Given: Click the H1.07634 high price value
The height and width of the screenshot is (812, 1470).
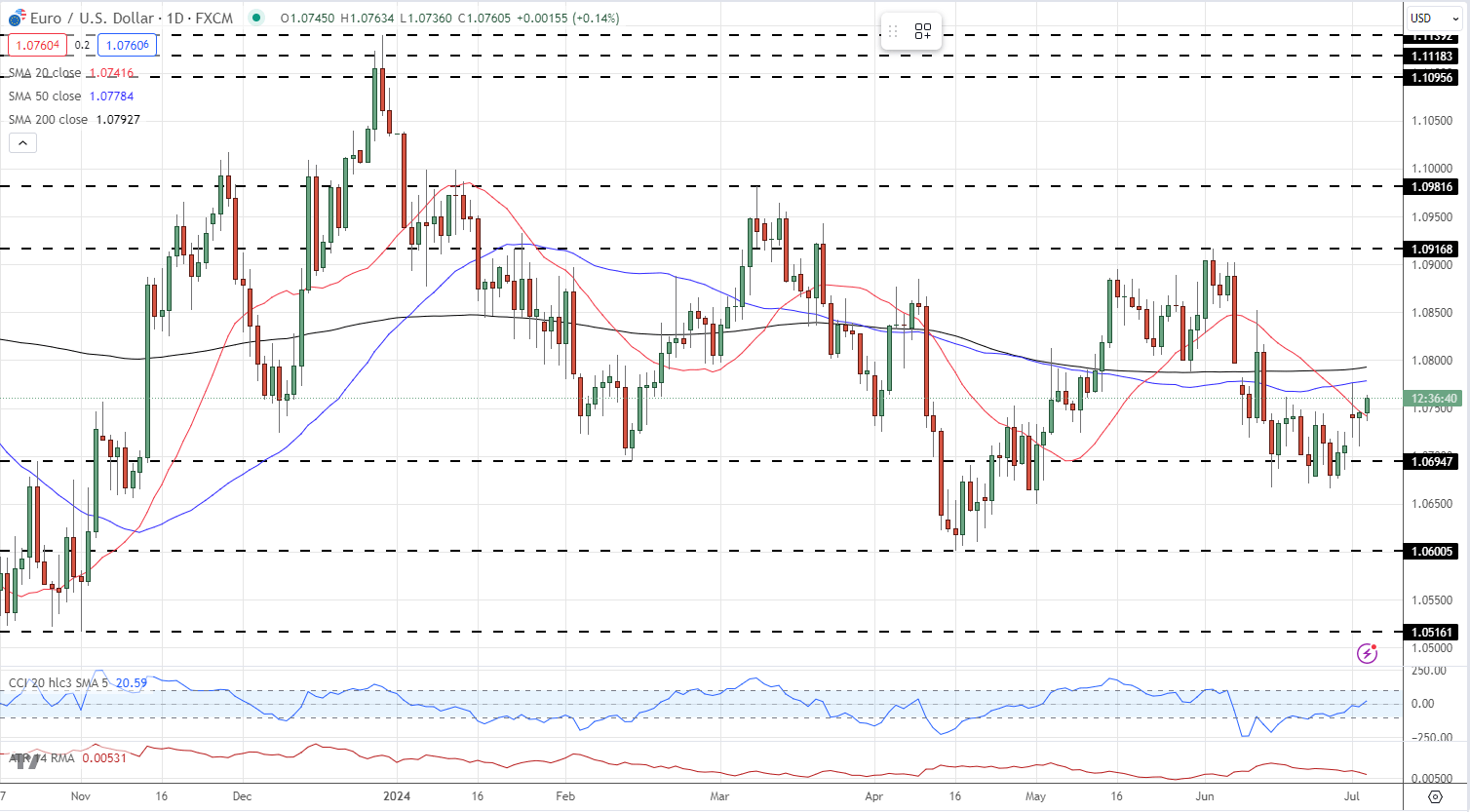Looking at the screenshot, I should pos(368,18).
